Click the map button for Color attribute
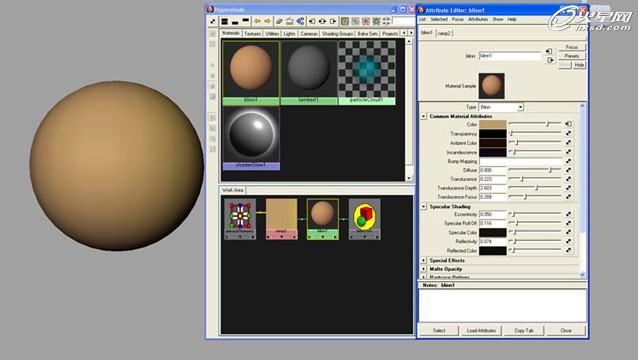This screenshot has height=360, width=638. tap(568, 124)
